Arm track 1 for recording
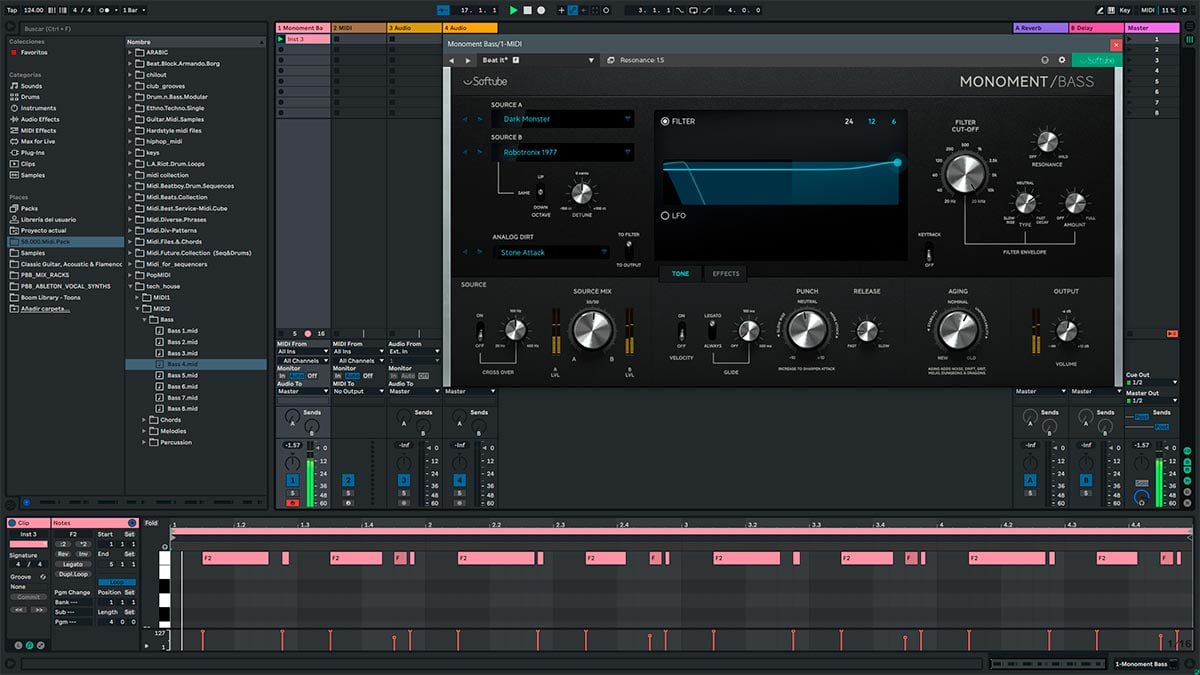1200x675 pixels. 292,503
